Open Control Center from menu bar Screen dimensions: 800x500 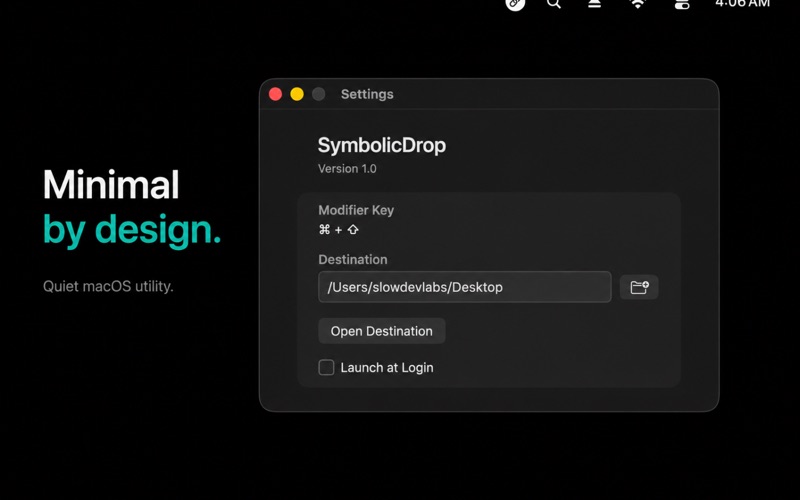[682, 4]
